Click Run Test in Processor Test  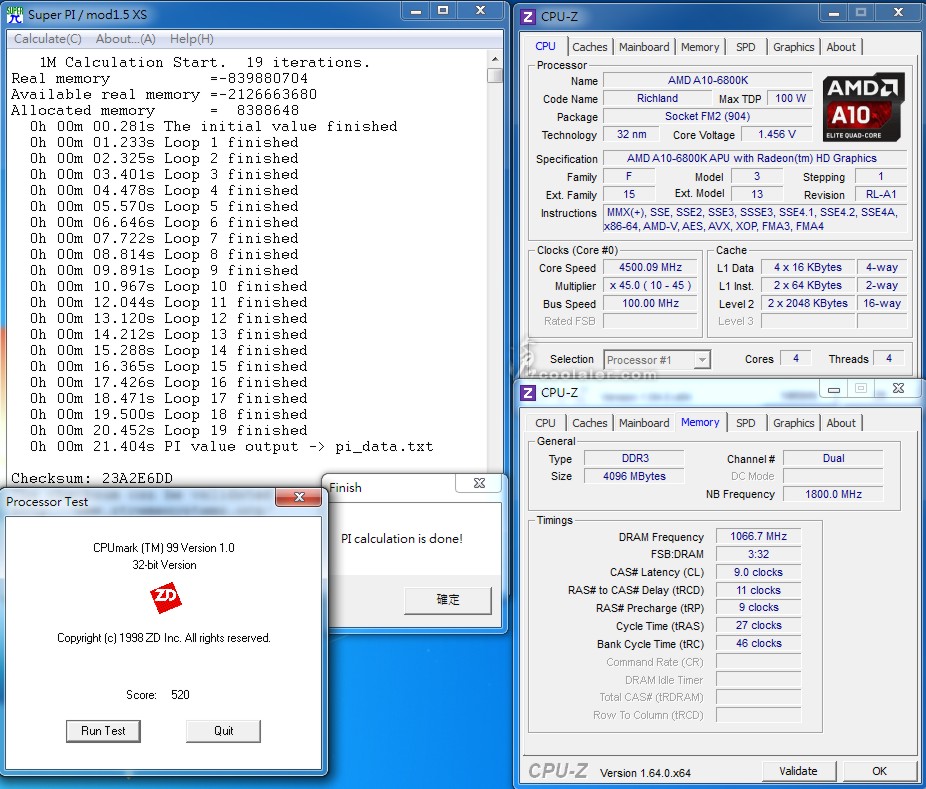[103, 731]
